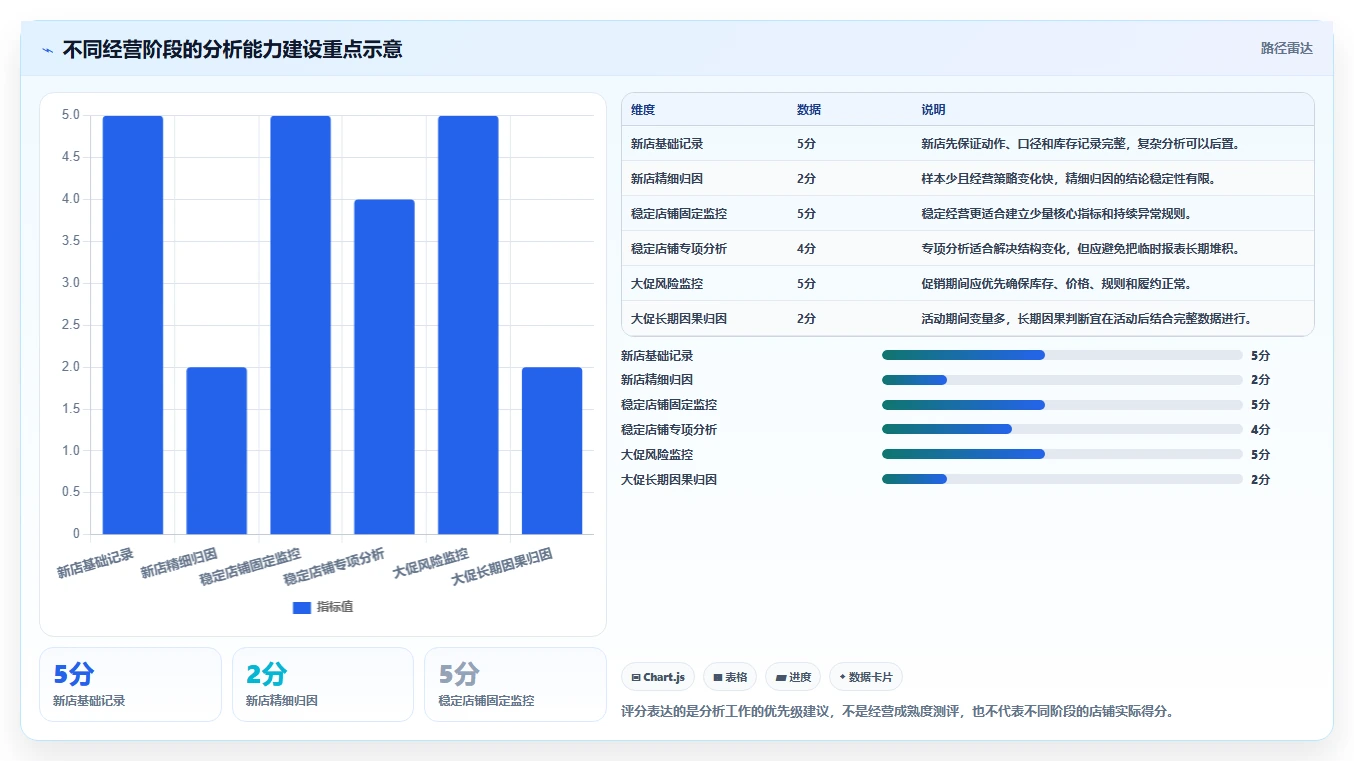The image size is (1354, 761).
Task: Toggle the 指标值 legend color box
Action: [302, 607]
